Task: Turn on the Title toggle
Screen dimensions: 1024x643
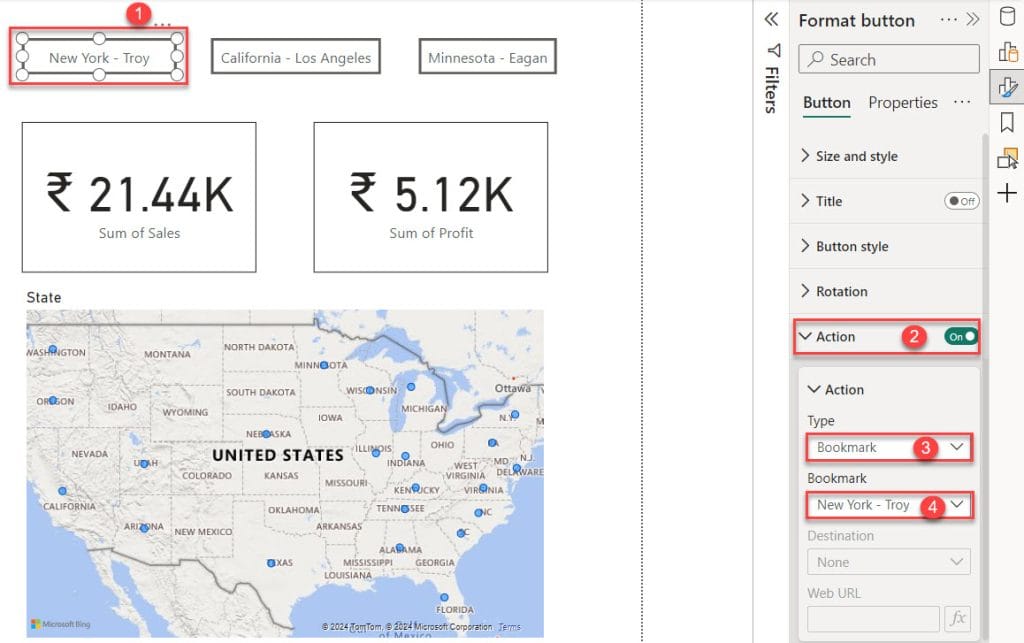Action: 961,201
